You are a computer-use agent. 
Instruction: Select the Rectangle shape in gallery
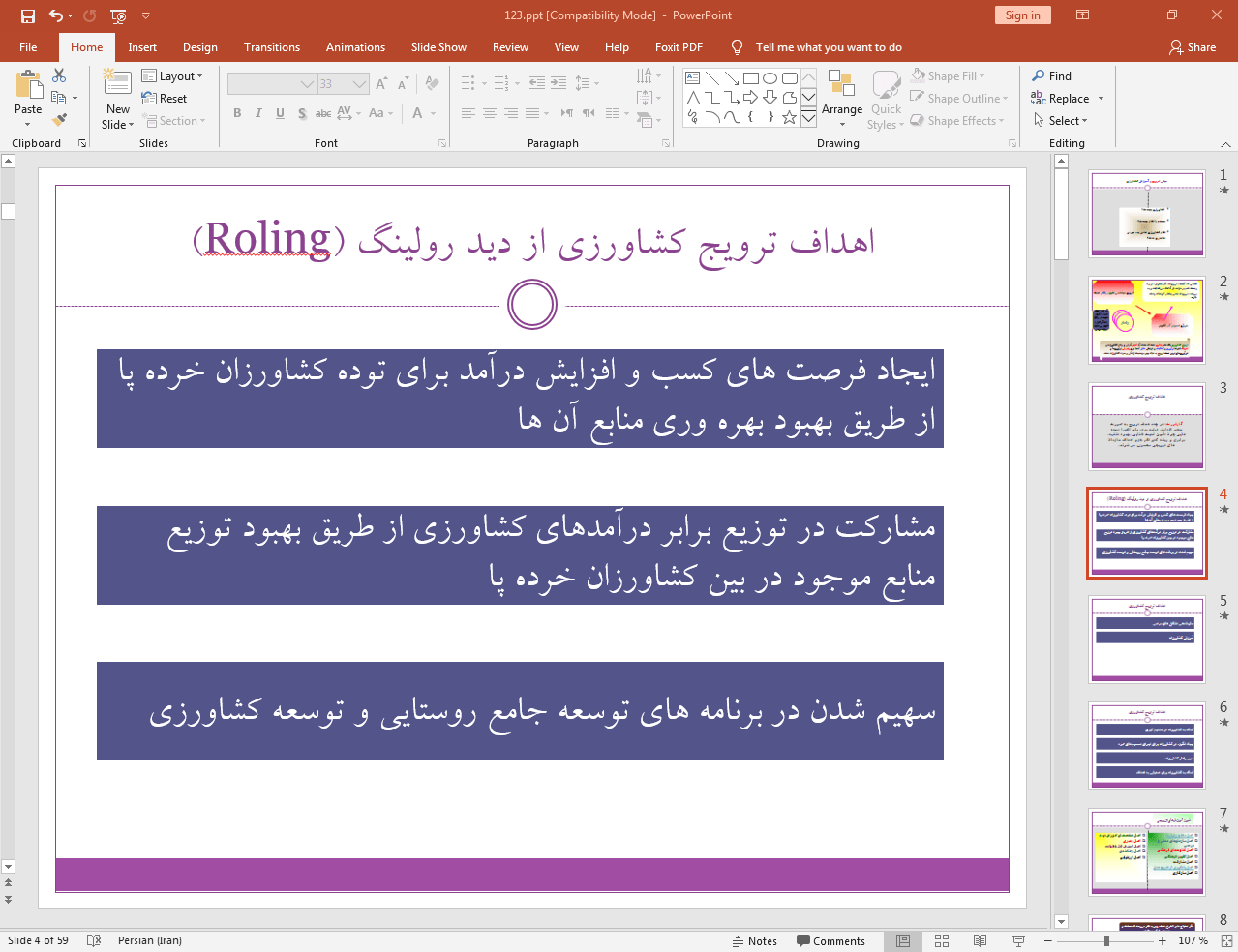coord(750,78)
